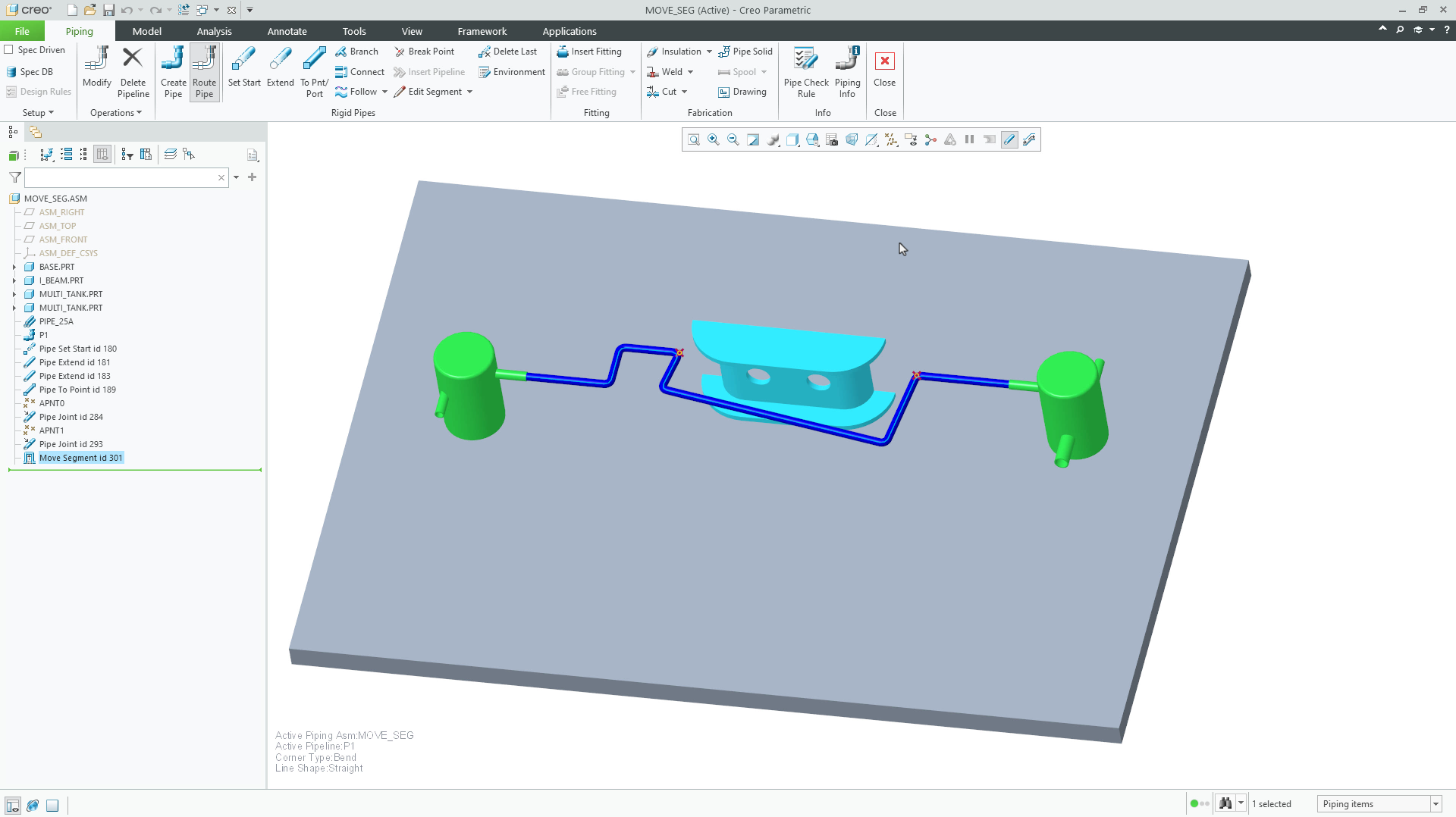Click Close to exit piping mode

(x=885, y=72)
